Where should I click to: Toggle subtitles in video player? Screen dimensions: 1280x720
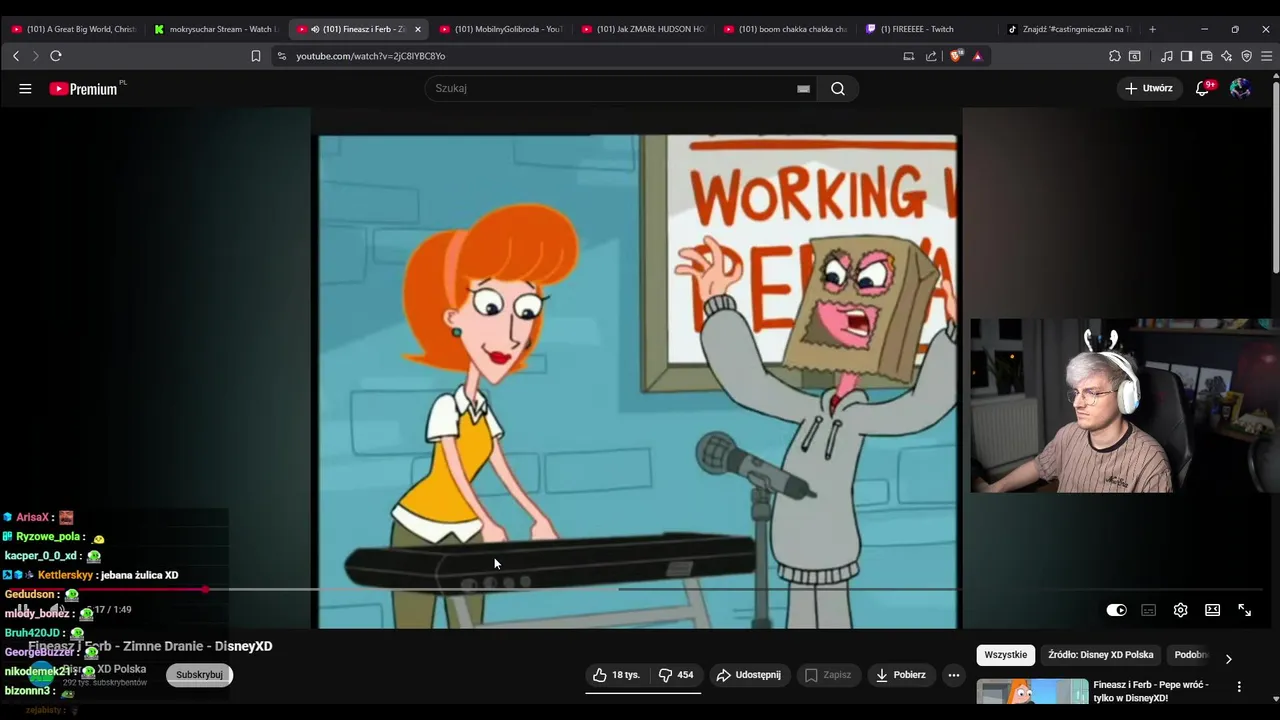[x=1149, y=610]
